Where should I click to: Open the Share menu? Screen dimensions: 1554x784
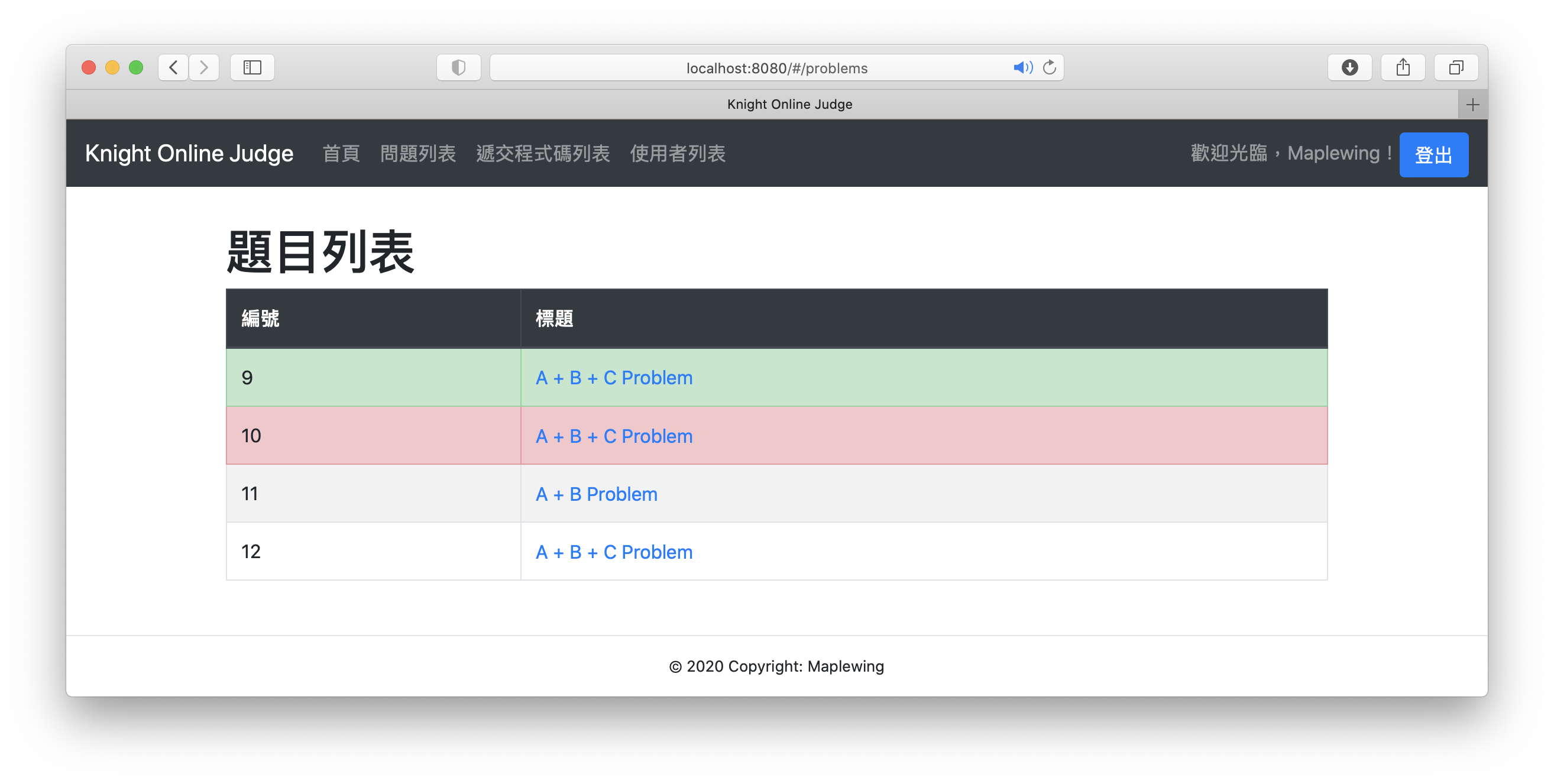click(x=1403, y=67)
